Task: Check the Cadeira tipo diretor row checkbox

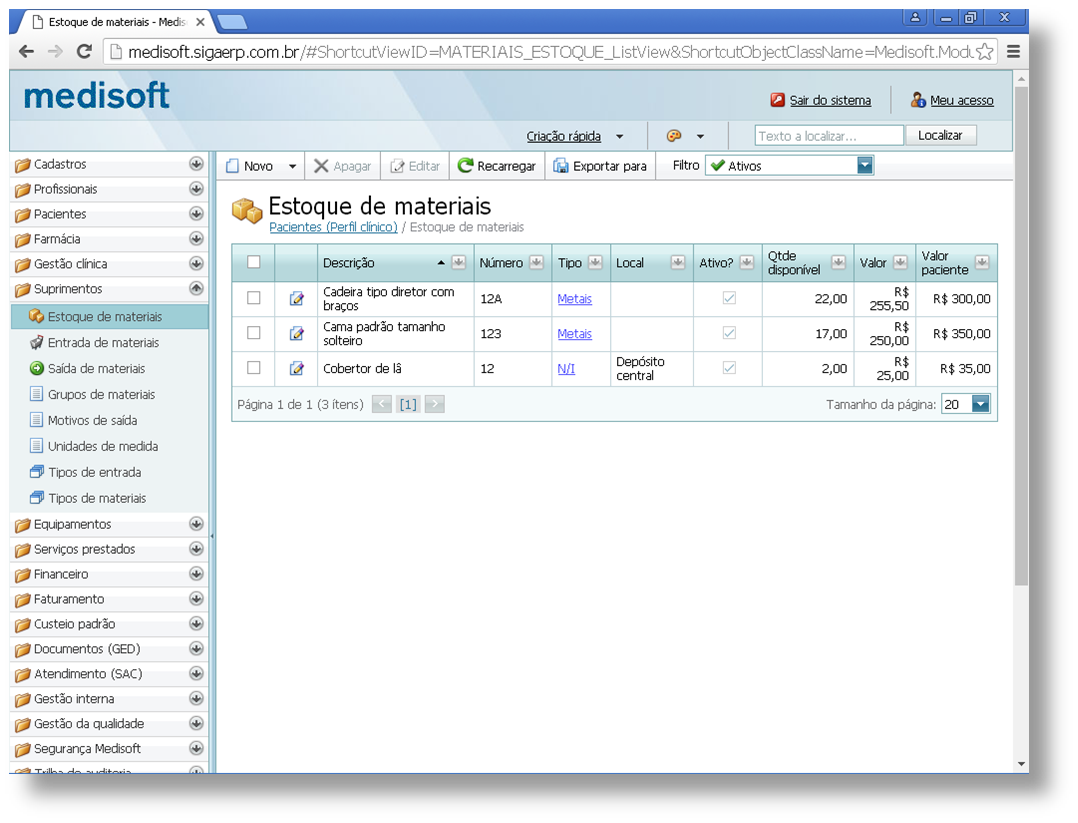Action: click(x=254, y=298)
